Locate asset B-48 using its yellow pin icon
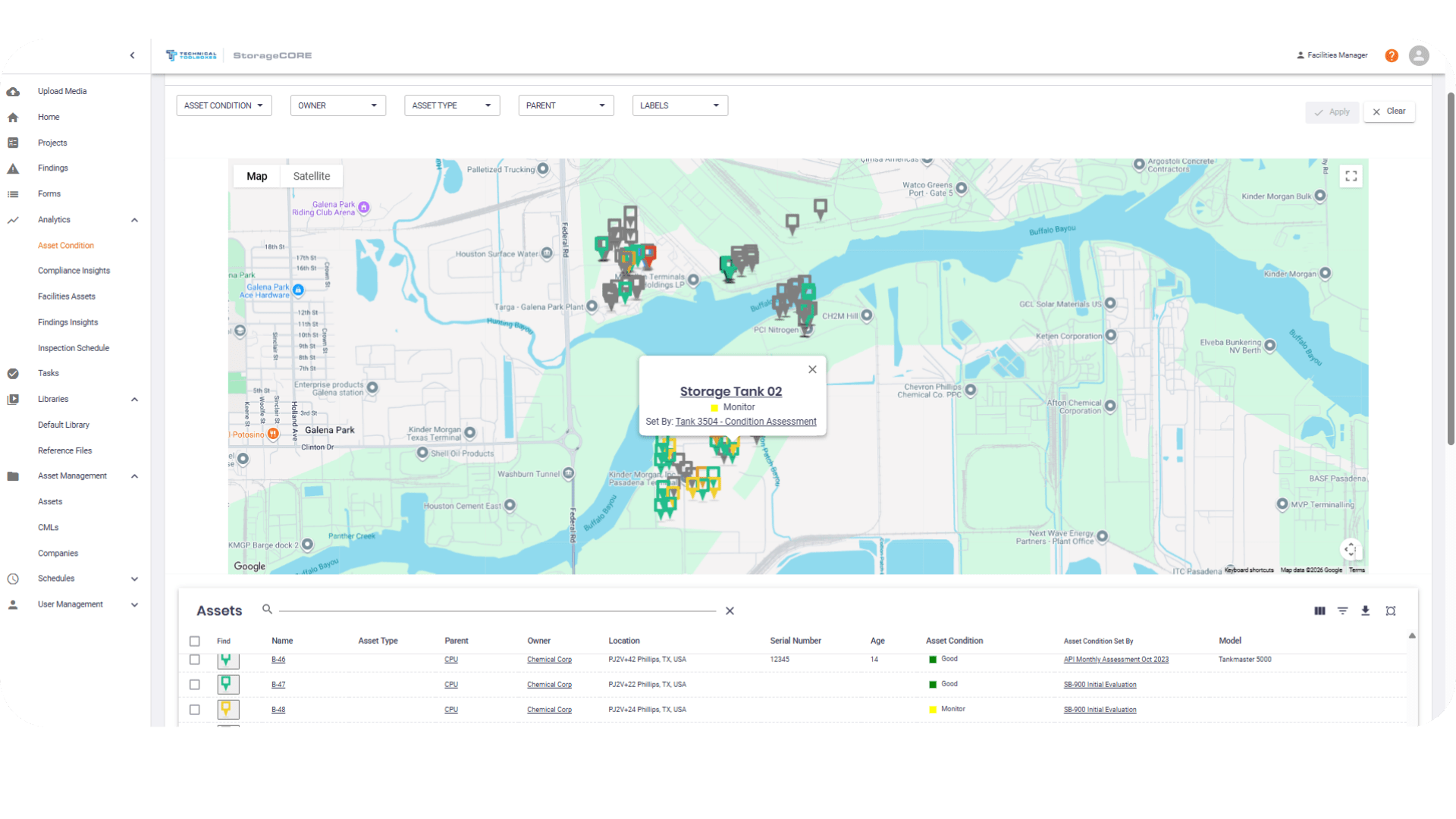 click(x=228, y=709)
